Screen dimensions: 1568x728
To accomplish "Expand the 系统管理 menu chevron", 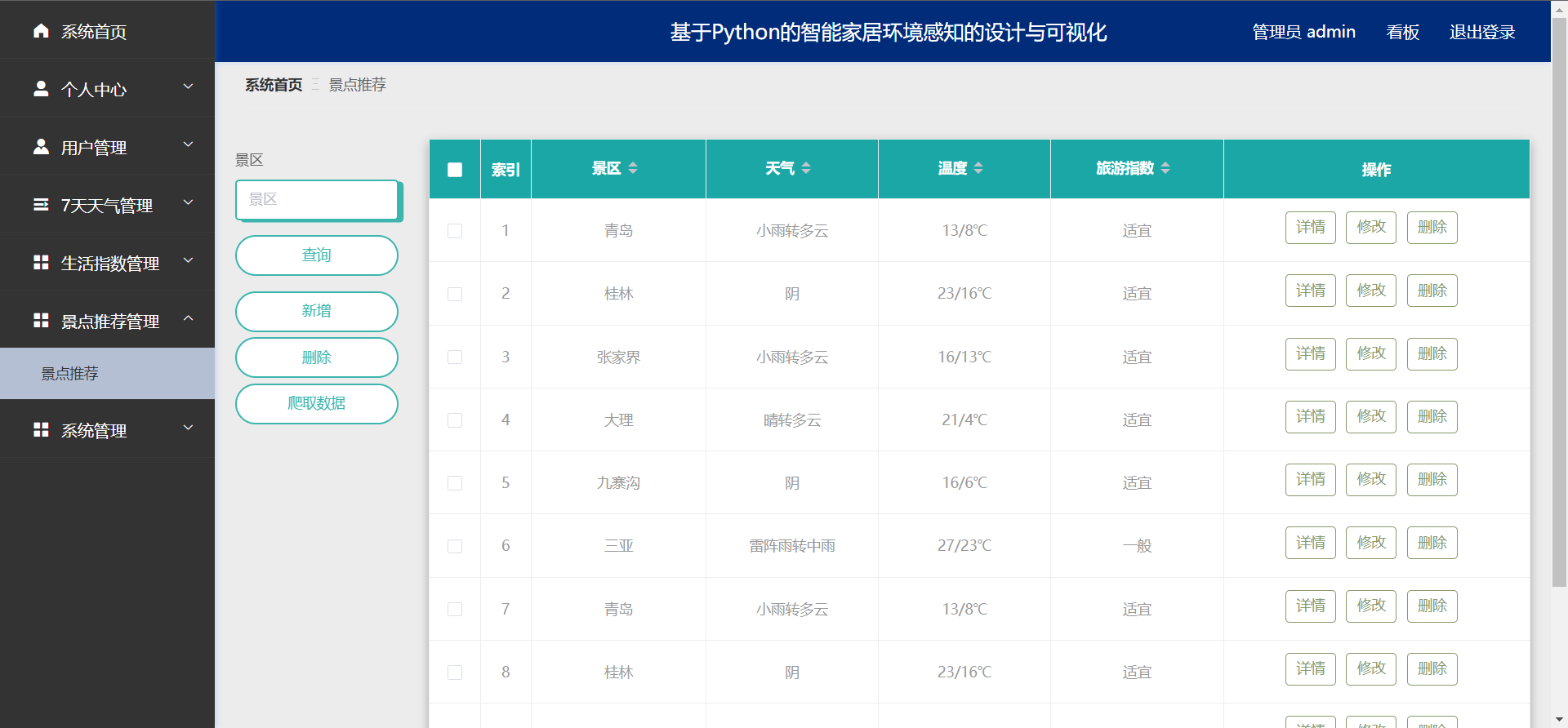I will coord(188,428).
